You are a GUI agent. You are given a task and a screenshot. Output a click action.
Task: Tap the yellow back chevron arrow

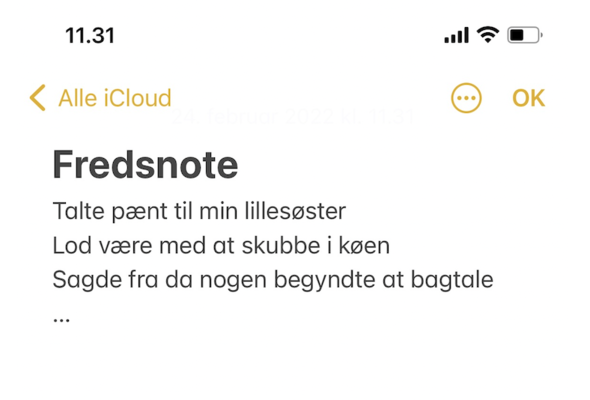pos(38,98)
